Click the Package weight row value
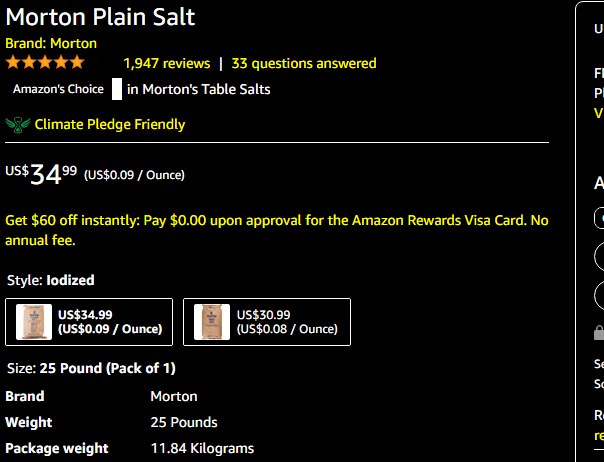Image resolution: width=604 pixels, height=462 pixels. tap(202, 448)
